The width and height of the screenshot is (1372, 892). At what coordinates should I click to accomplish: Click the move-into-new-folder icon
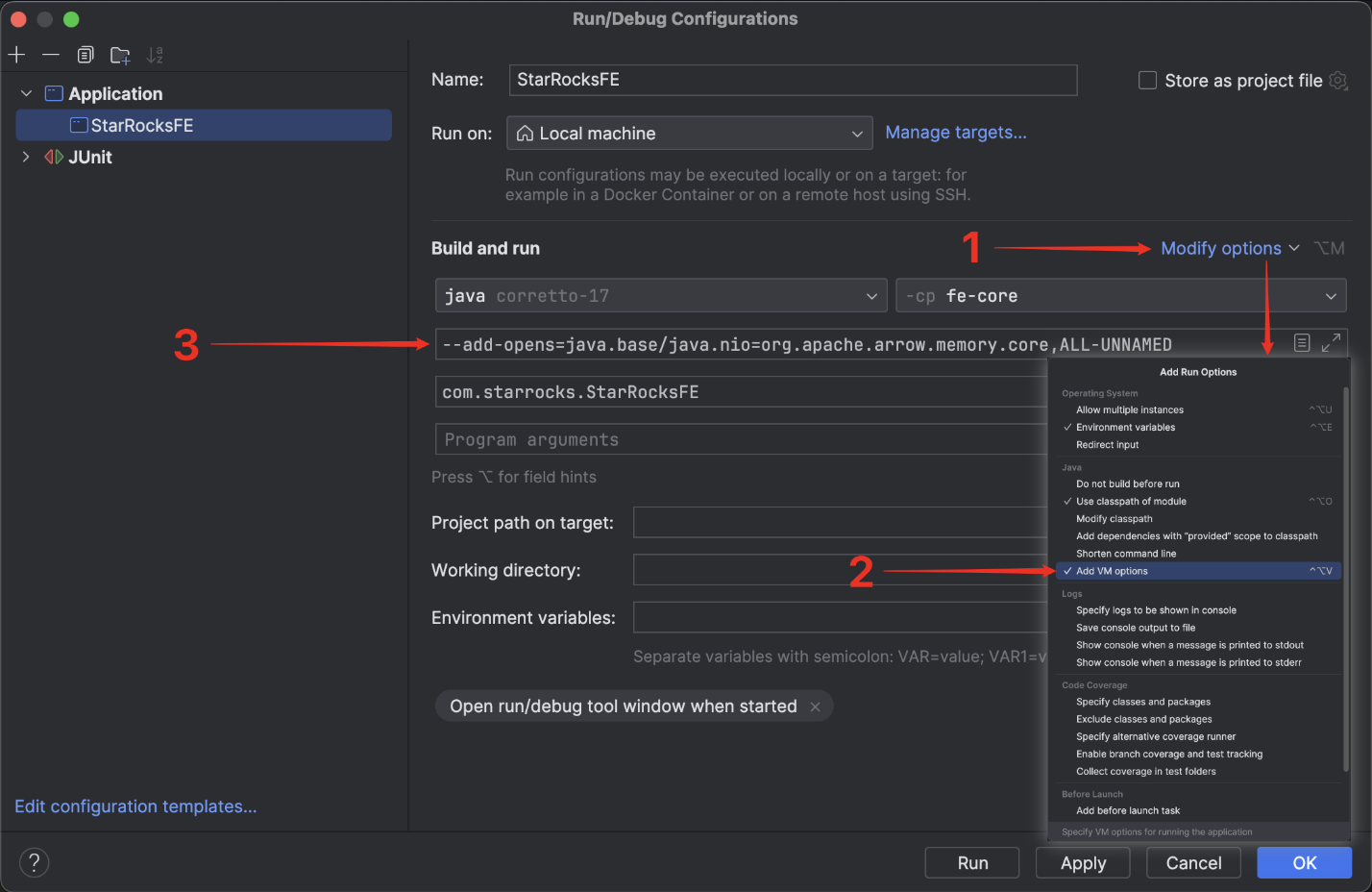[x=120, y=56]
